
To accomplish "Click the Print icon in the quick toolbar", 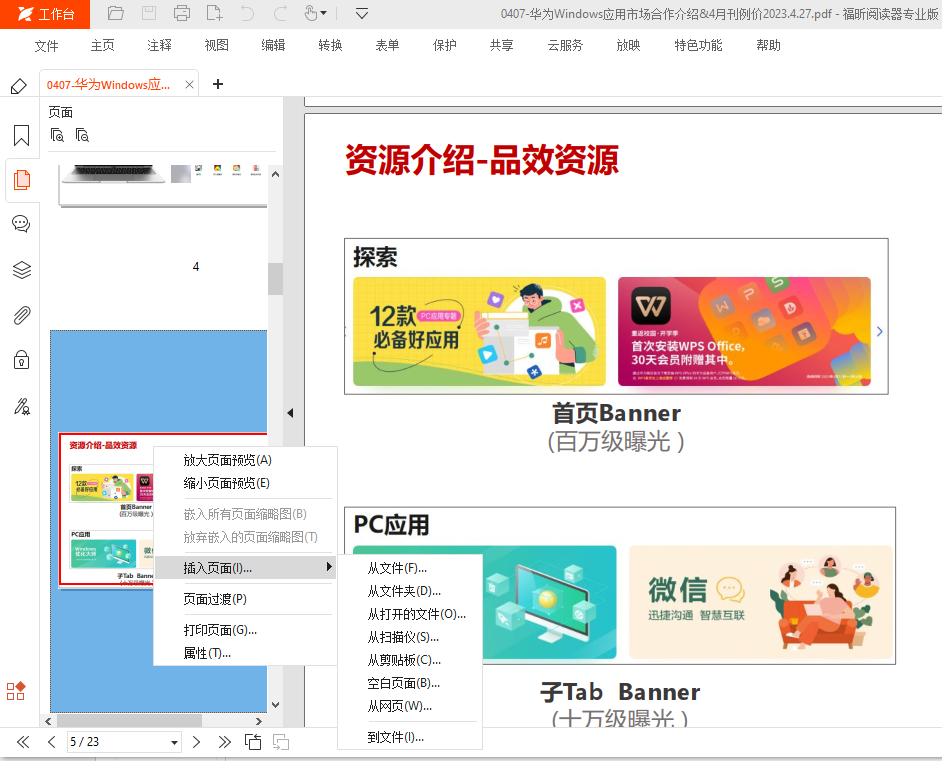I will pyautogui.click(x=181, y=14).
